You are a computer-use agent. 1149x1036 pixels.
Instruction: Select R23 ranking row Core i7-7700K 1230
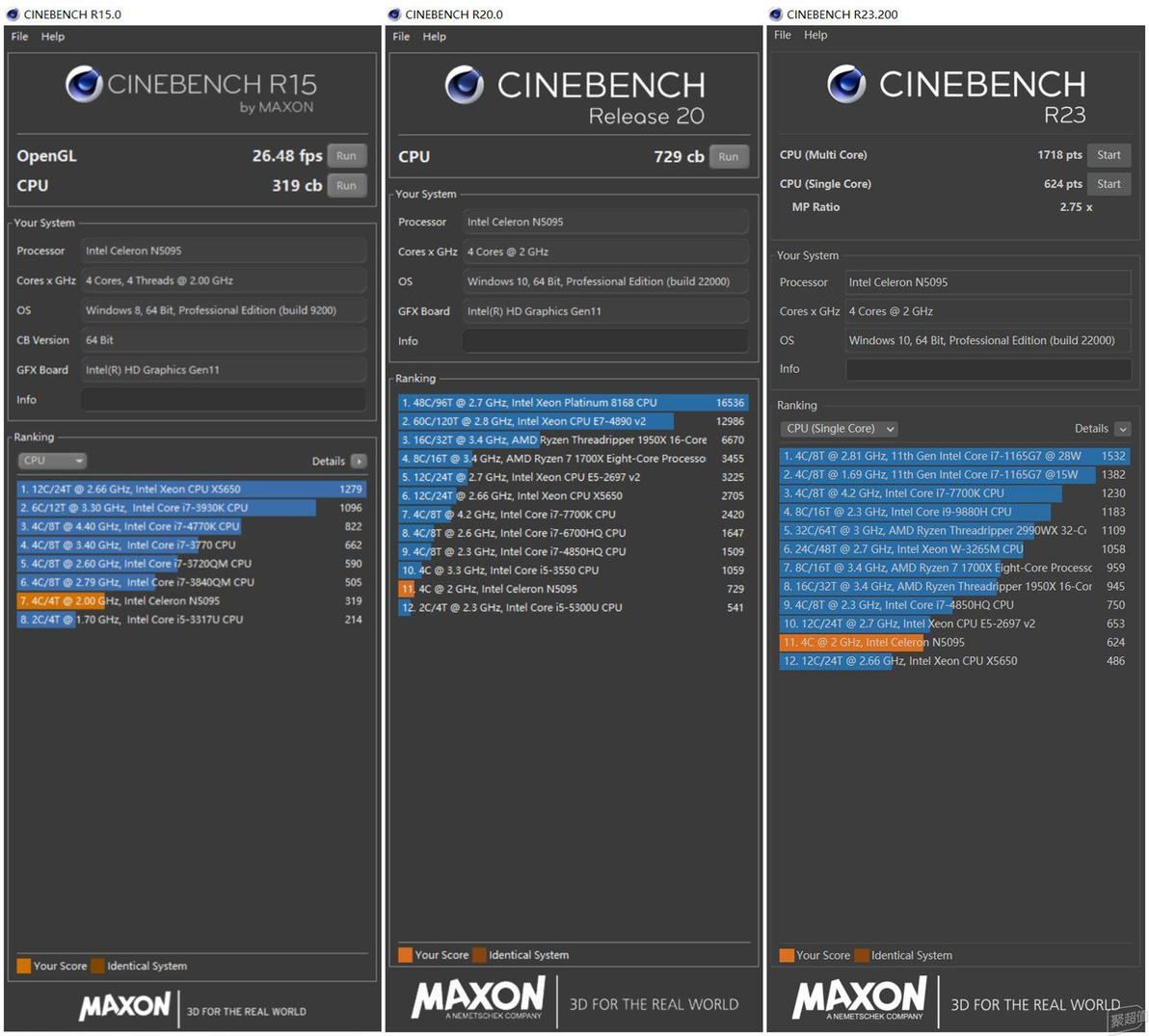(x=955, y=493)
